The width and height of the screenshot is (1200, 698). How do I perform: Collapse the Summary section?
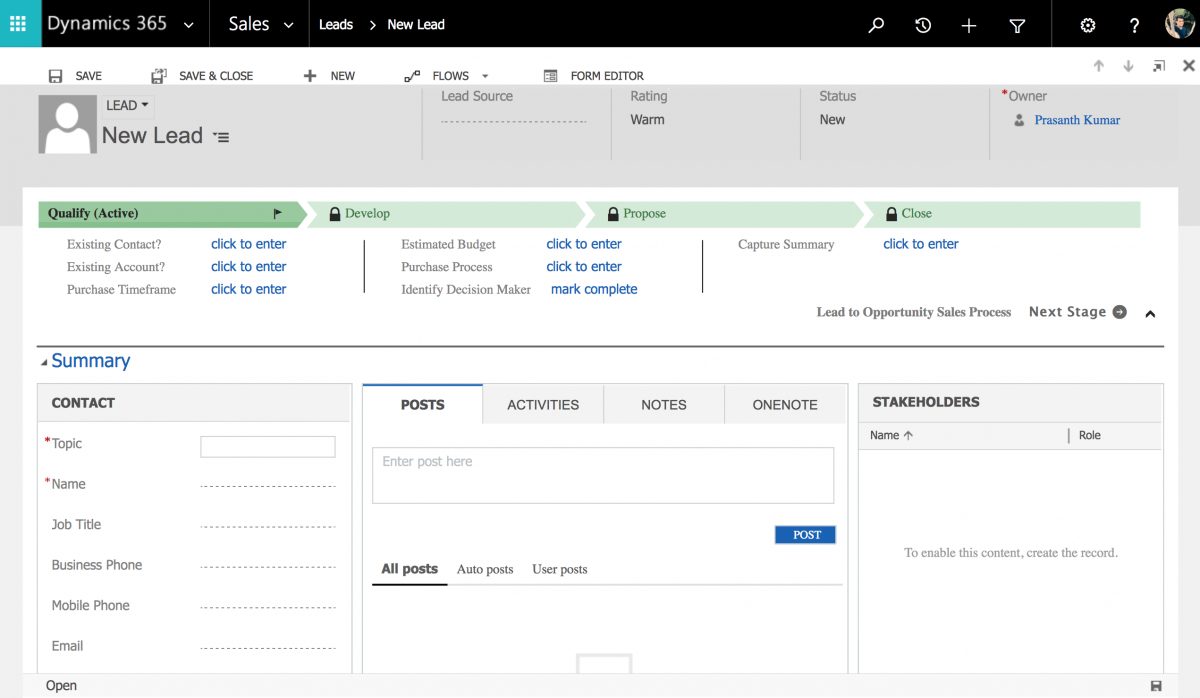[x=42, y=360]
